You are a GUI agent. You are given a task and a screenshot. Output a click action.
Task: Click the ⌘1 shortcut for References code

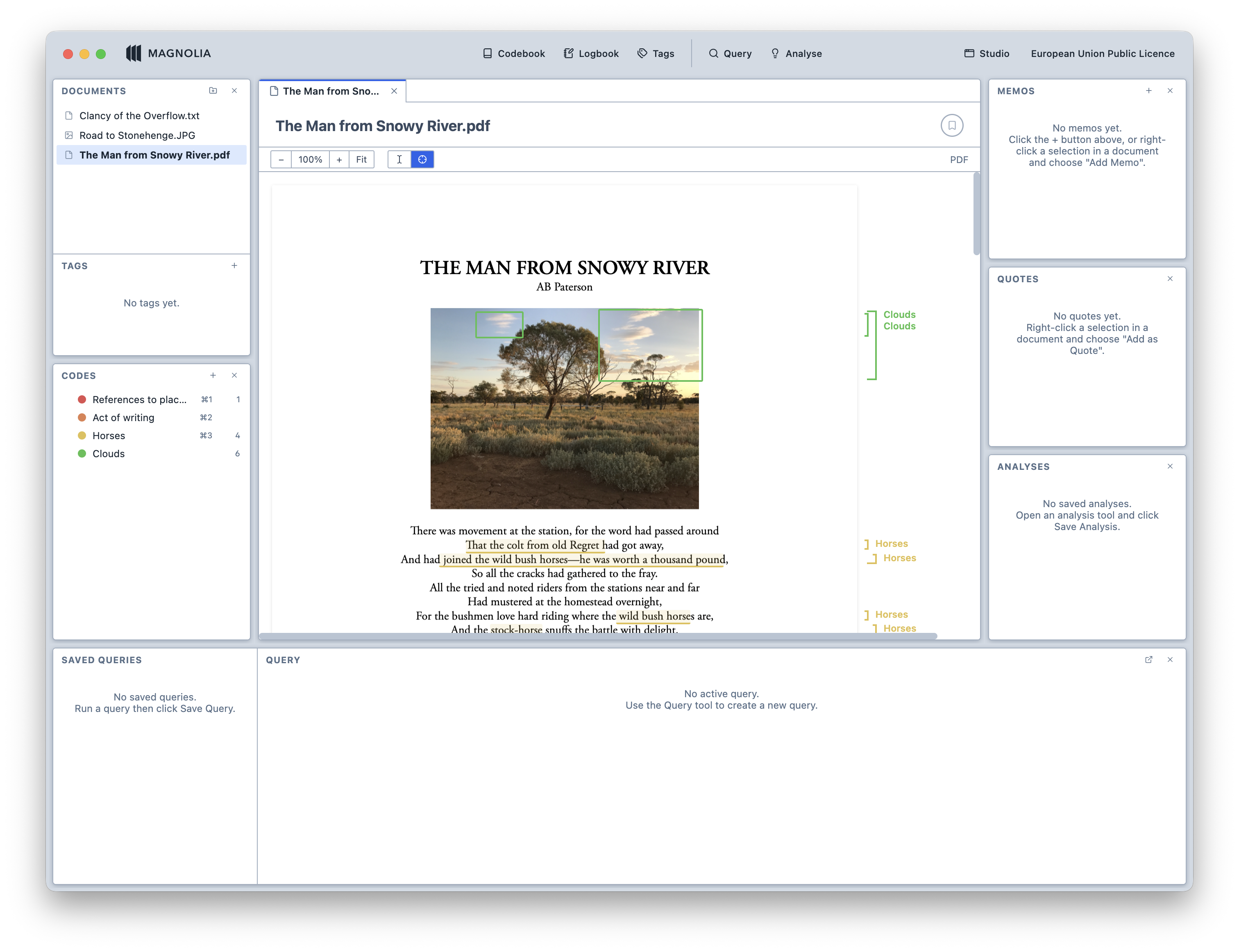(x=207, y=399)
